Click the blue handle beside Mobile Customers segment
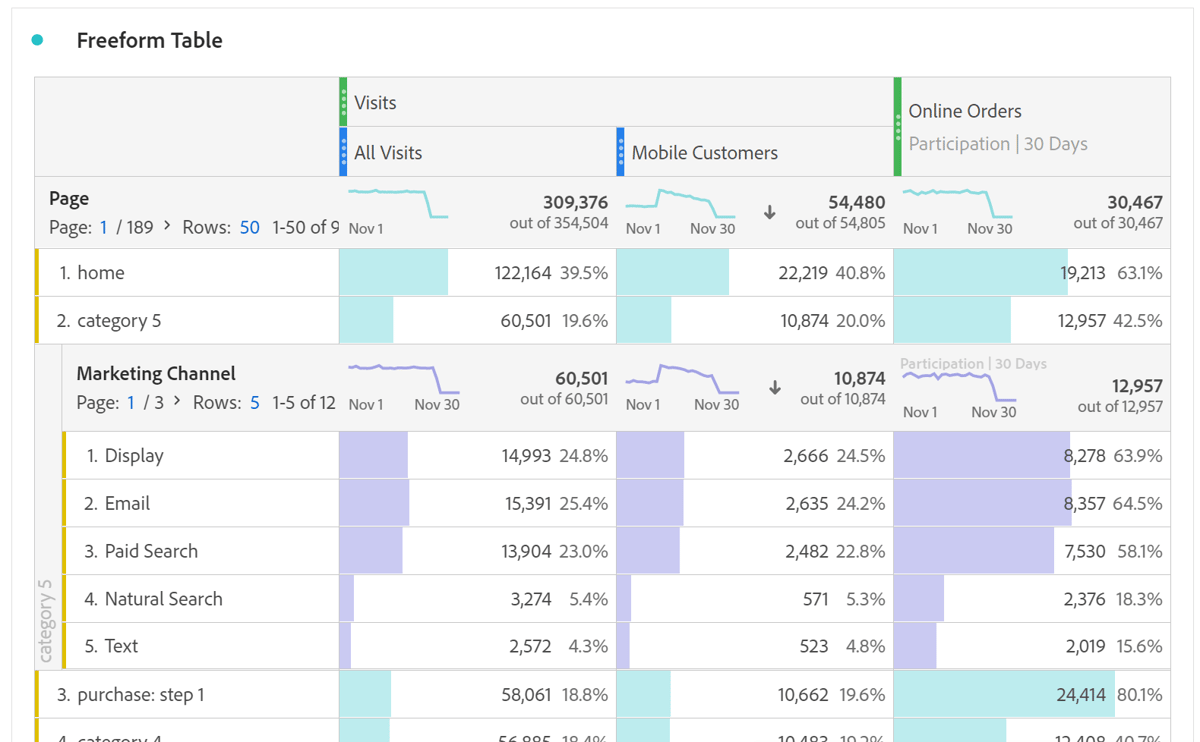 pos(620,152)
